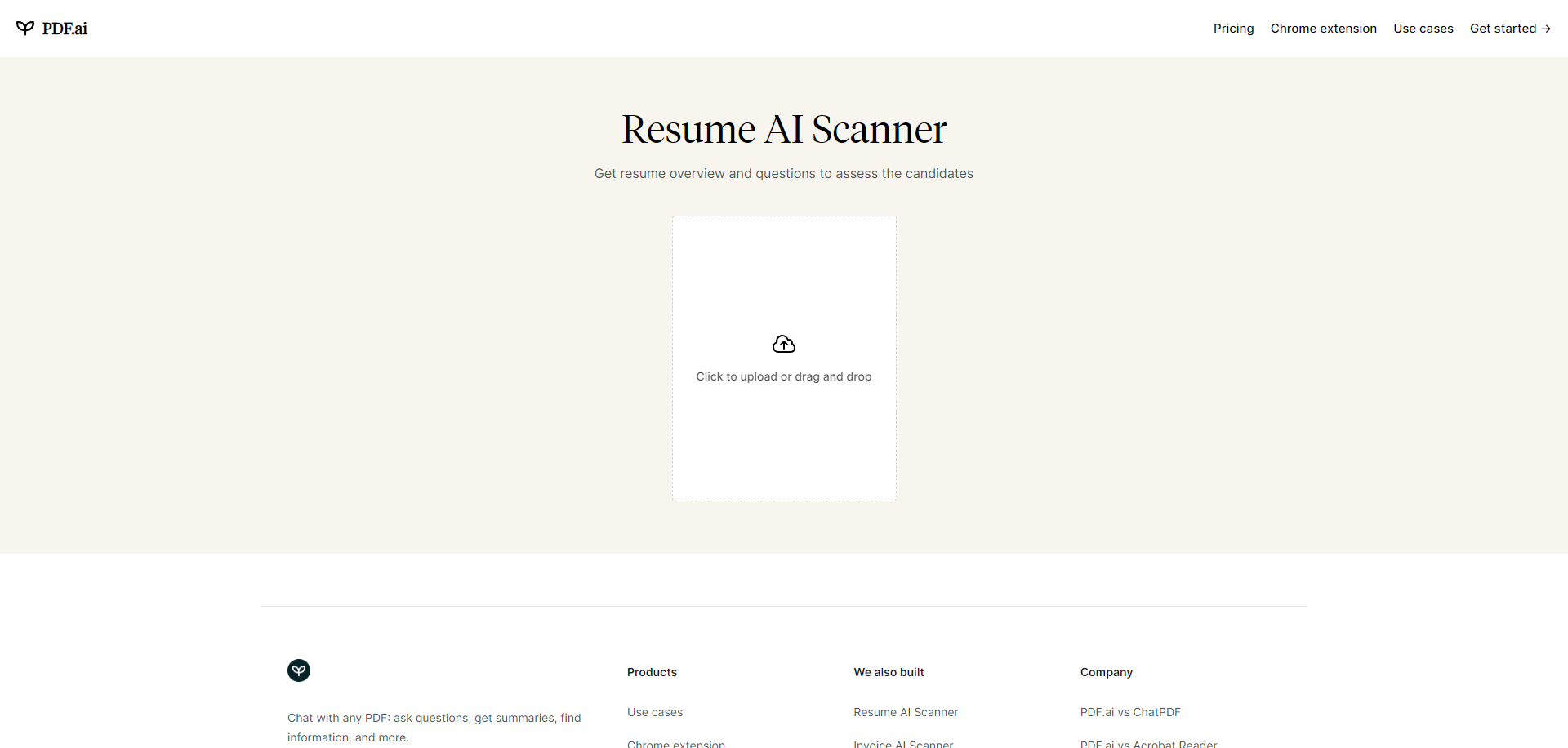Click 'Click to upload or drag and drop' text
This screenshot has height=748, width=1568.
[x=784, y=376]
